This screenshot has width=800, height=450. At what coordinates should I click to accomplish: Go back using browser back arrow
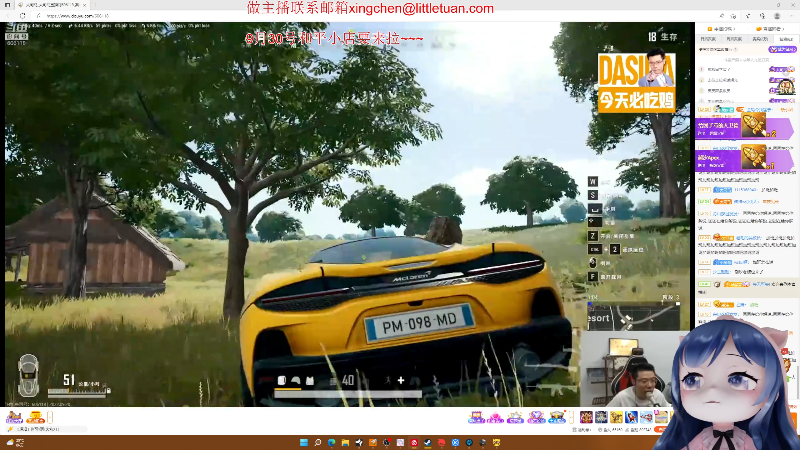tap(8, 16)
